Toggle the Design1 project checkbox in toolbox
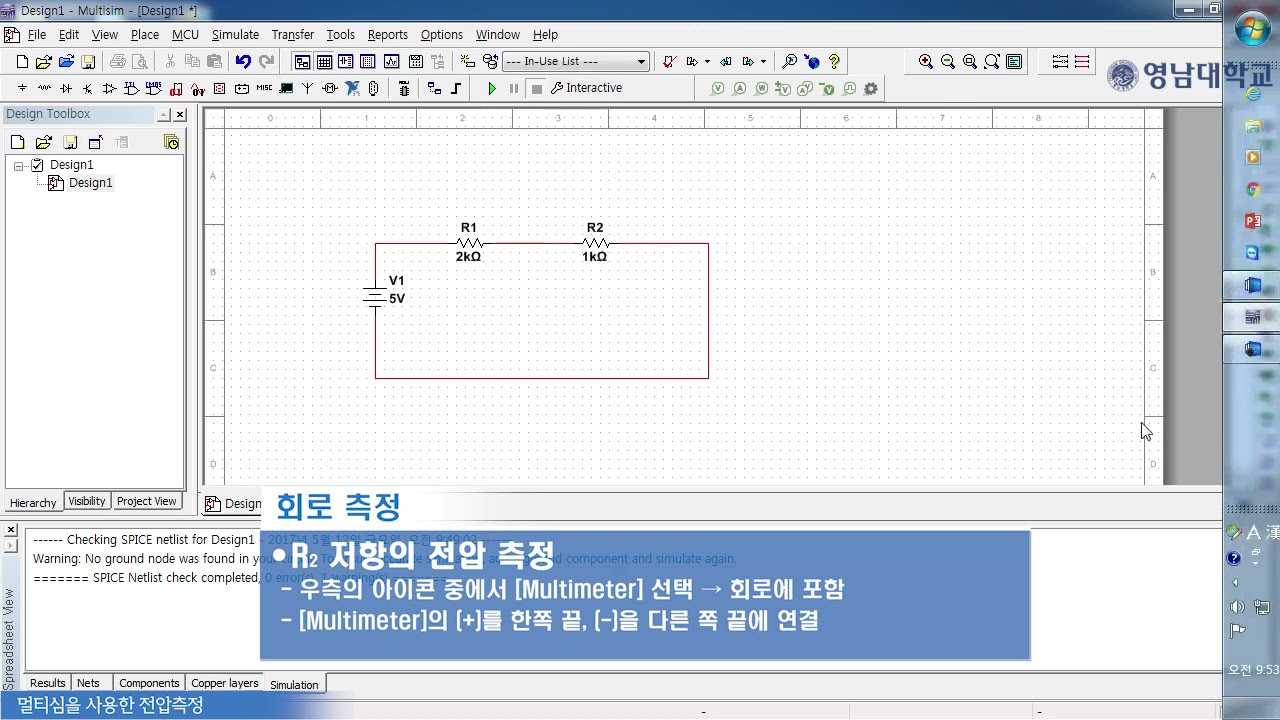 click(x=37, y=165)
